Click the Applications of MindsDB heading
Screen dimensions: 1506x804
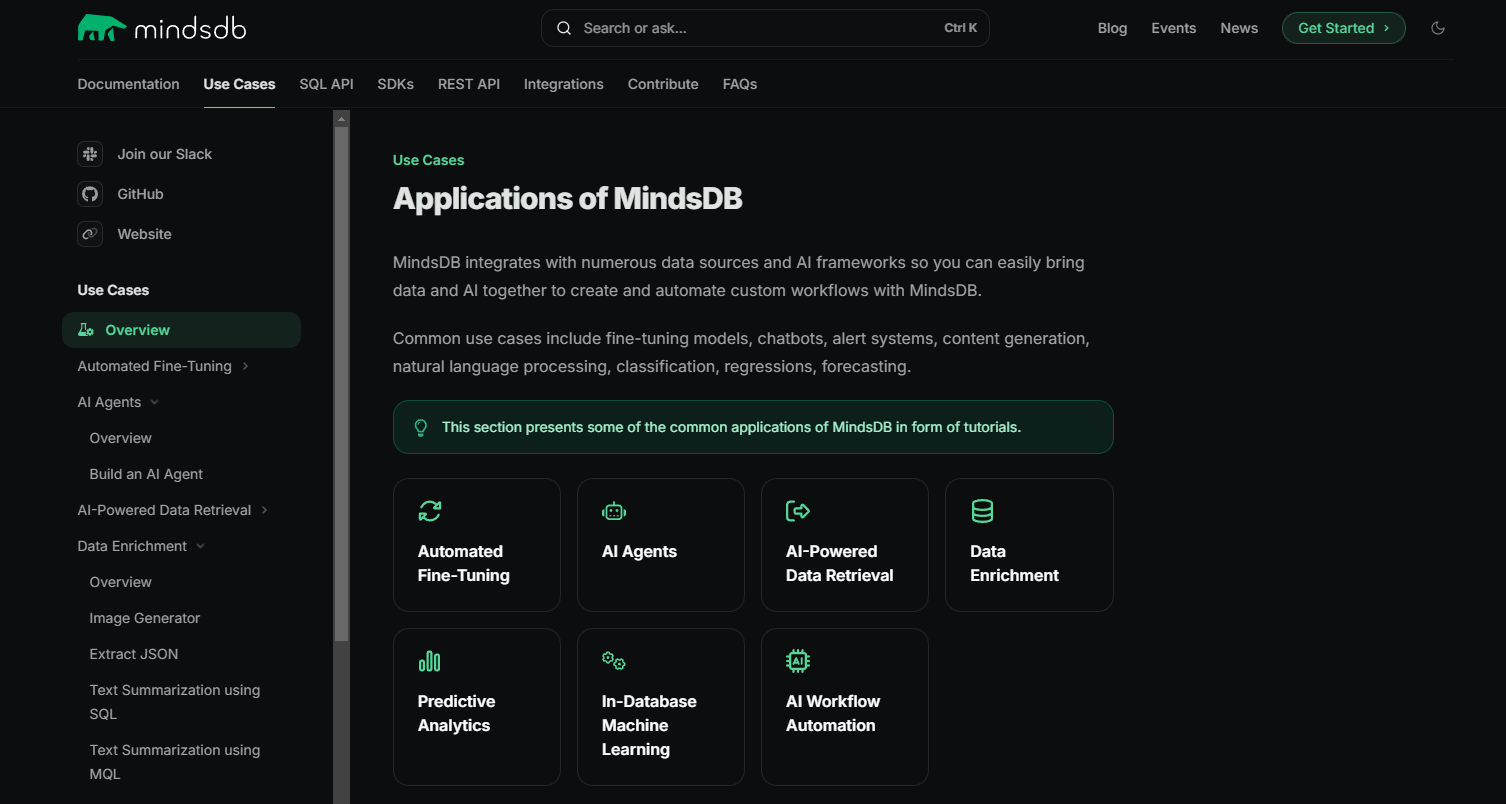[x=567, y=198]
